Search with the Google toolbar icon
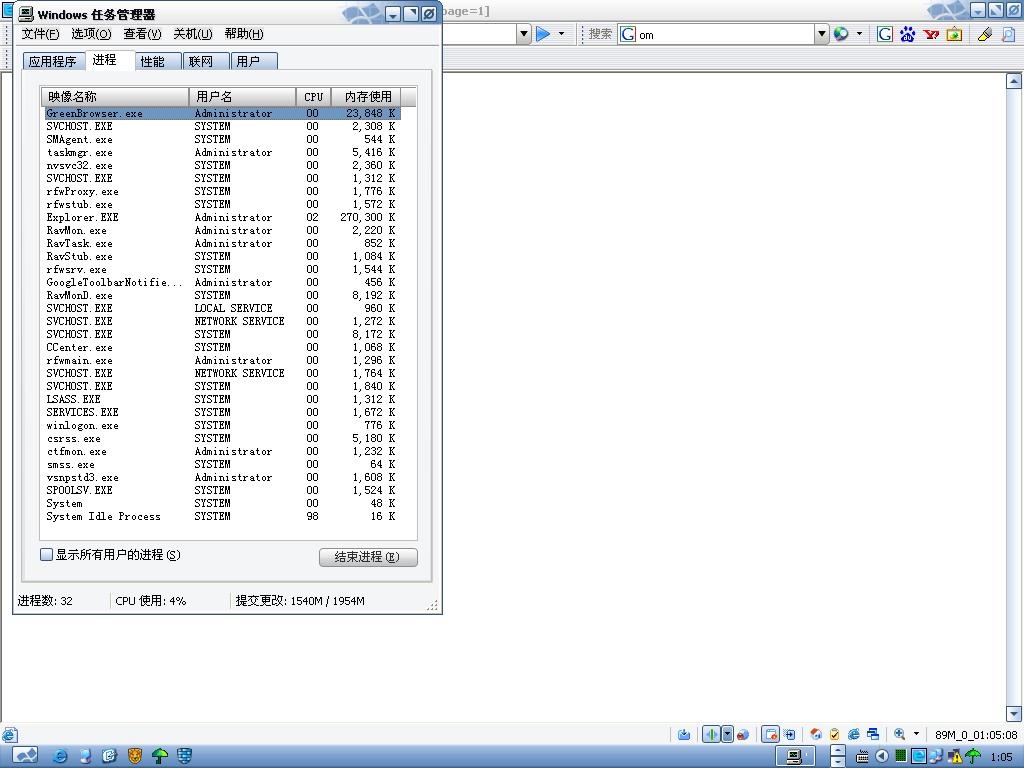Viewport: 1024px width, 768px height. click(885, 34)
